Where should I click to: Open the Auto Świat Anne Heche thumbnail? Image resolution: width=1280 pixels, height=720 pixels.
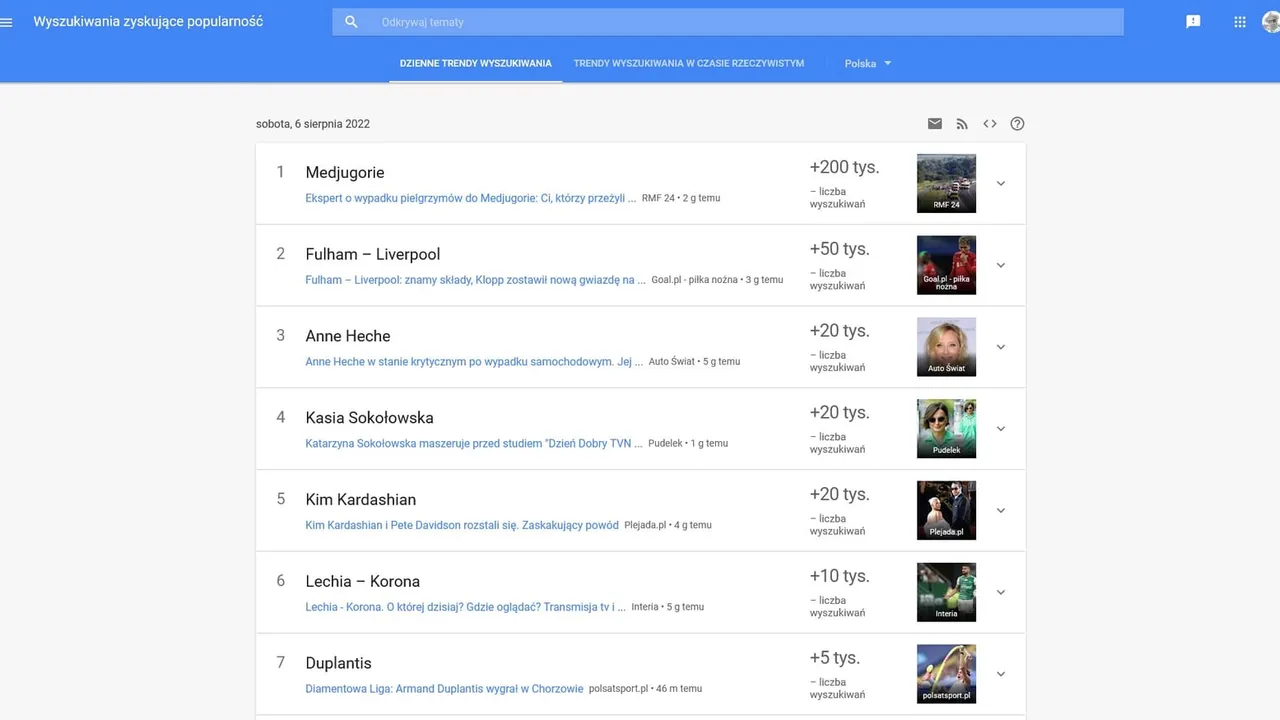pos(946,347)
